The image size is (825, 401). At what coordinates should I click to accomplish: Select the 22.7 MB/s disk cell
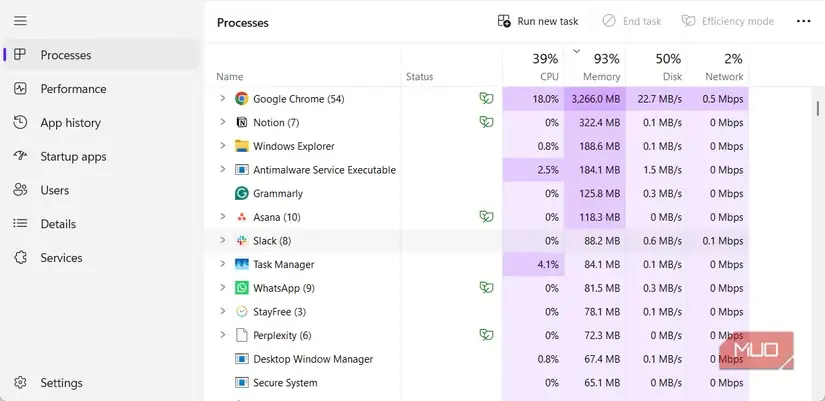[x=656, y=98]
